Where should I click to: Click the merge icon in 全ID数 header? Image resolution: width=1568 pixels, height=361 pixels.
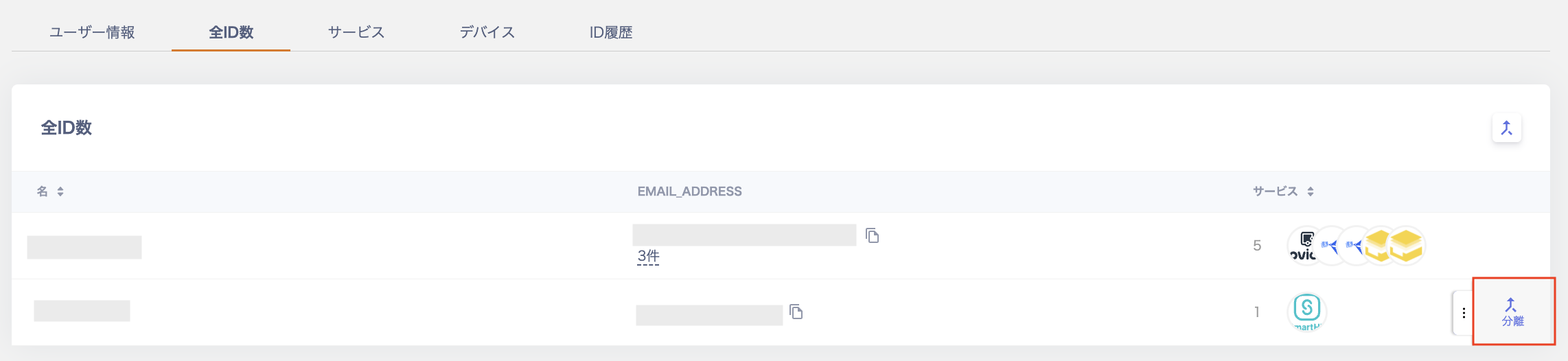1506,128
